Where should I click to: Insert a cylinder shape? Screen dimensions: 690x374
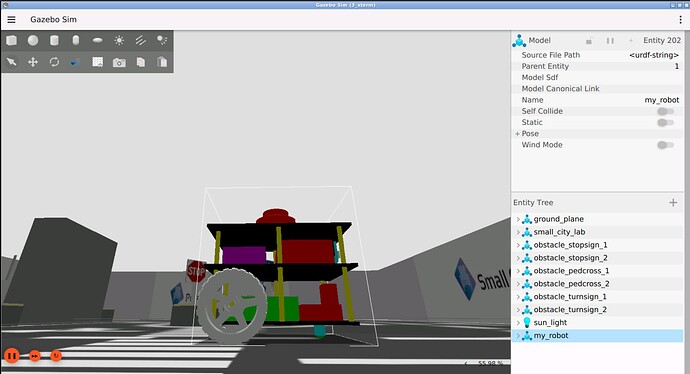tap(54, 40)
